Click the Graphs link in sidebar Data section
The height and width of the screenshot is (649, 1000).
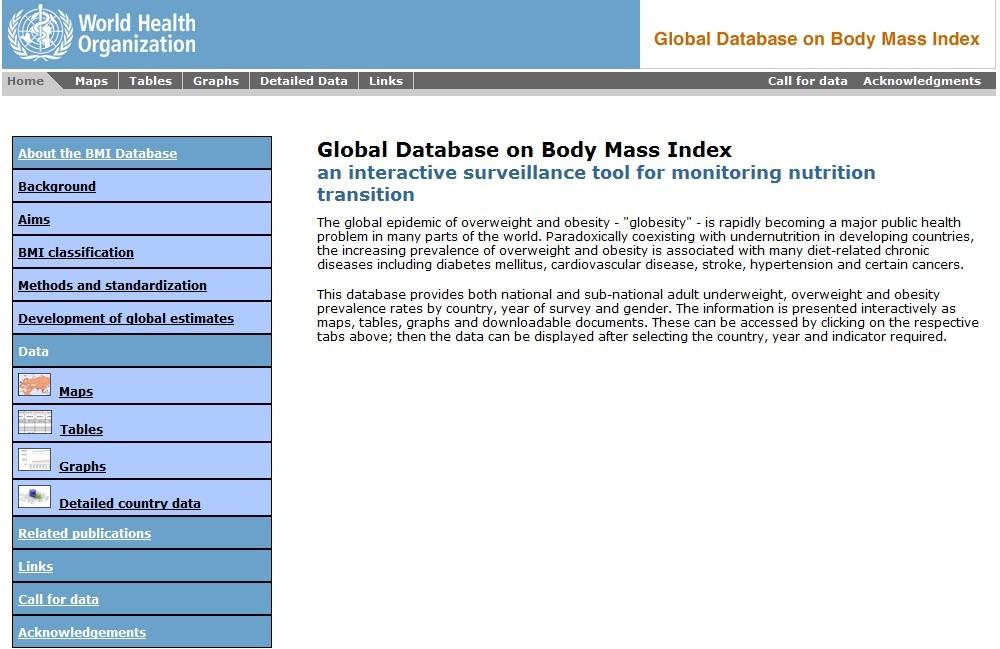(82, 467)
